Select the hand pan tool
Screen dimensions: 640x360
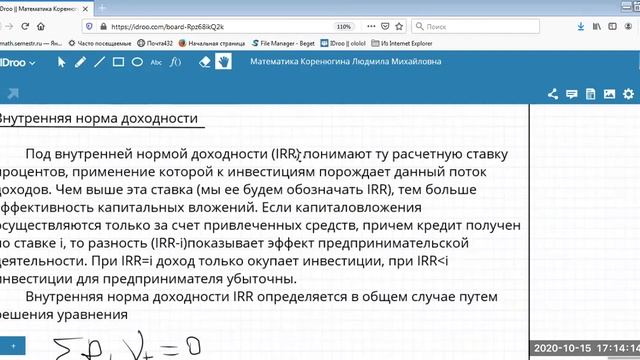223,62
